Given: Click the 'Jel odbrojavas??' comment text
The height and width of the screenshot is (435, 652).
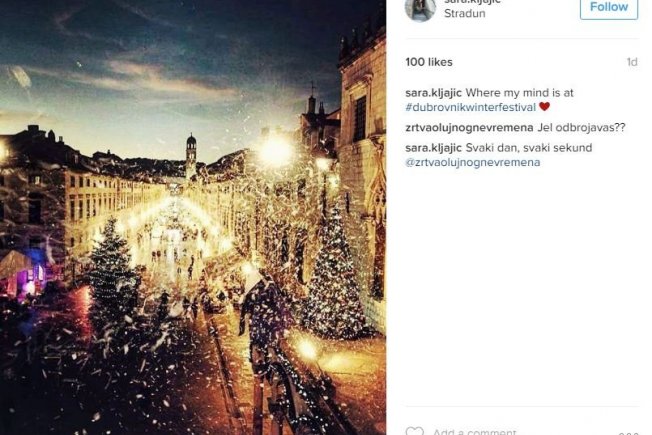Looking at the screenshot, I should coord(581,127).
